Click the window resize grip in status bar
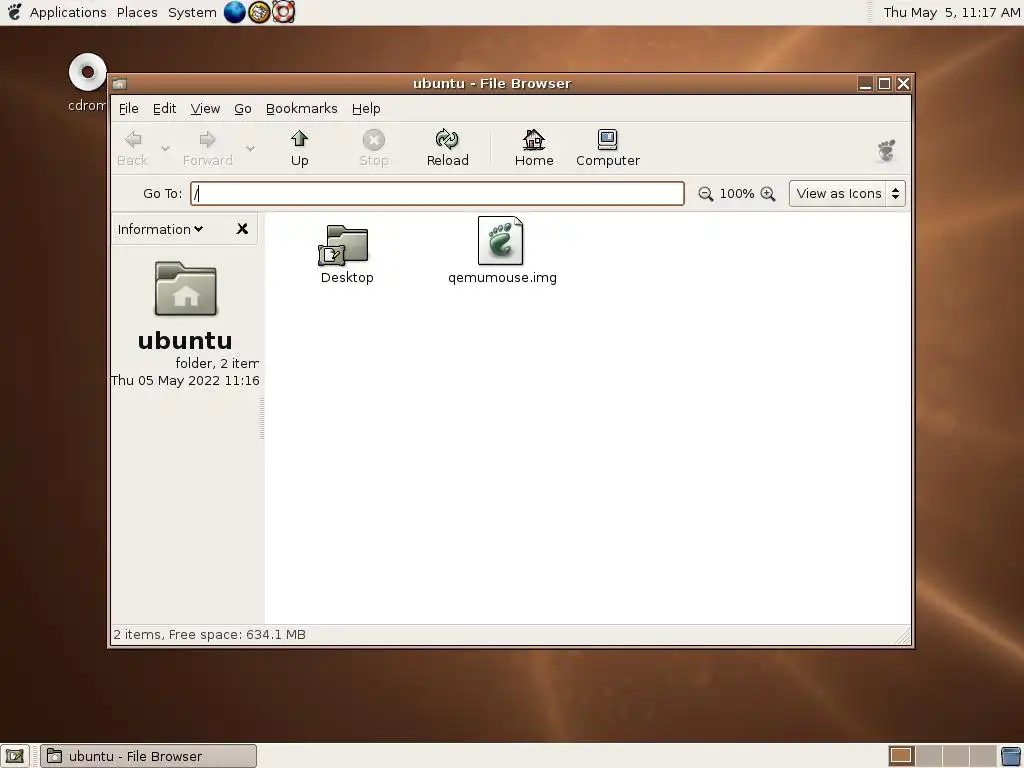This screenshot has width=1024, height=768. pos(903,635)
